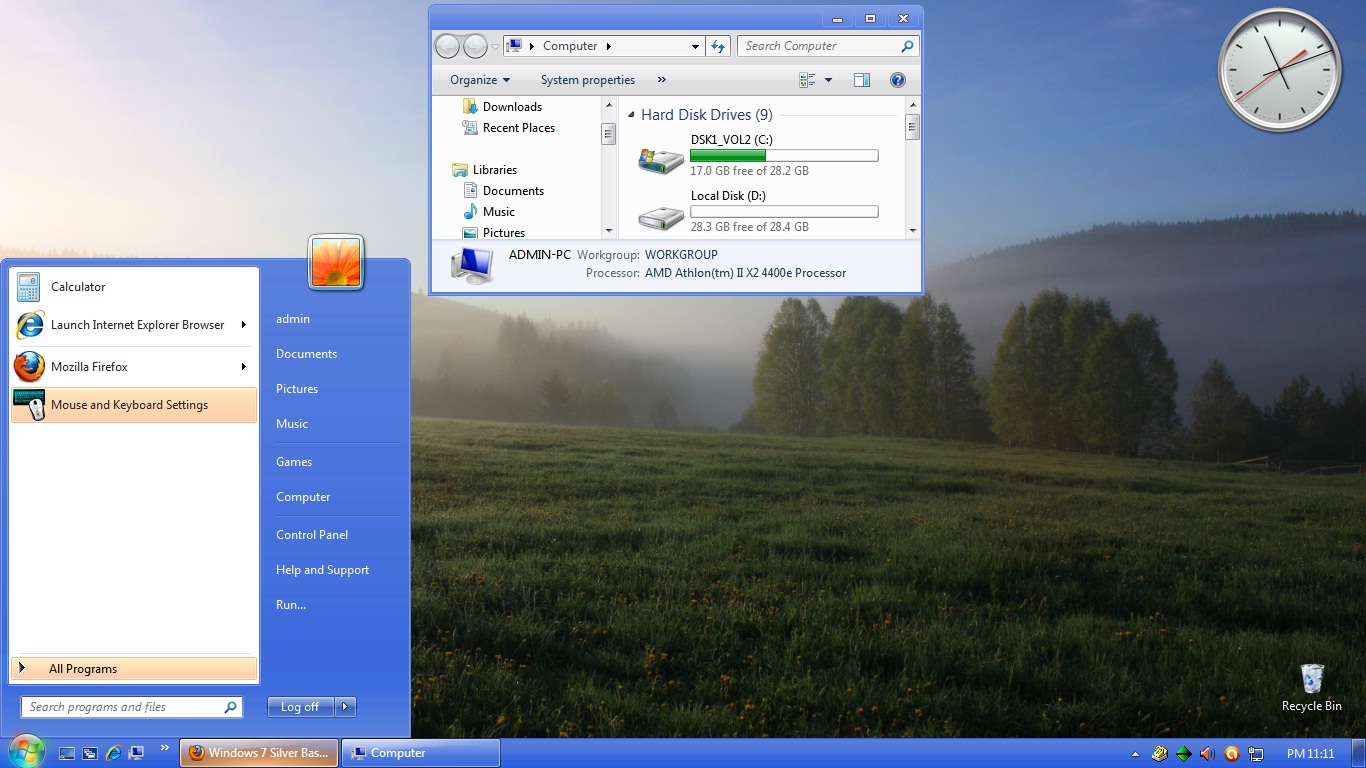Click the green space usage bar of DSK1_VOL2
This screenshot has height=768, width=1366.
729,156
